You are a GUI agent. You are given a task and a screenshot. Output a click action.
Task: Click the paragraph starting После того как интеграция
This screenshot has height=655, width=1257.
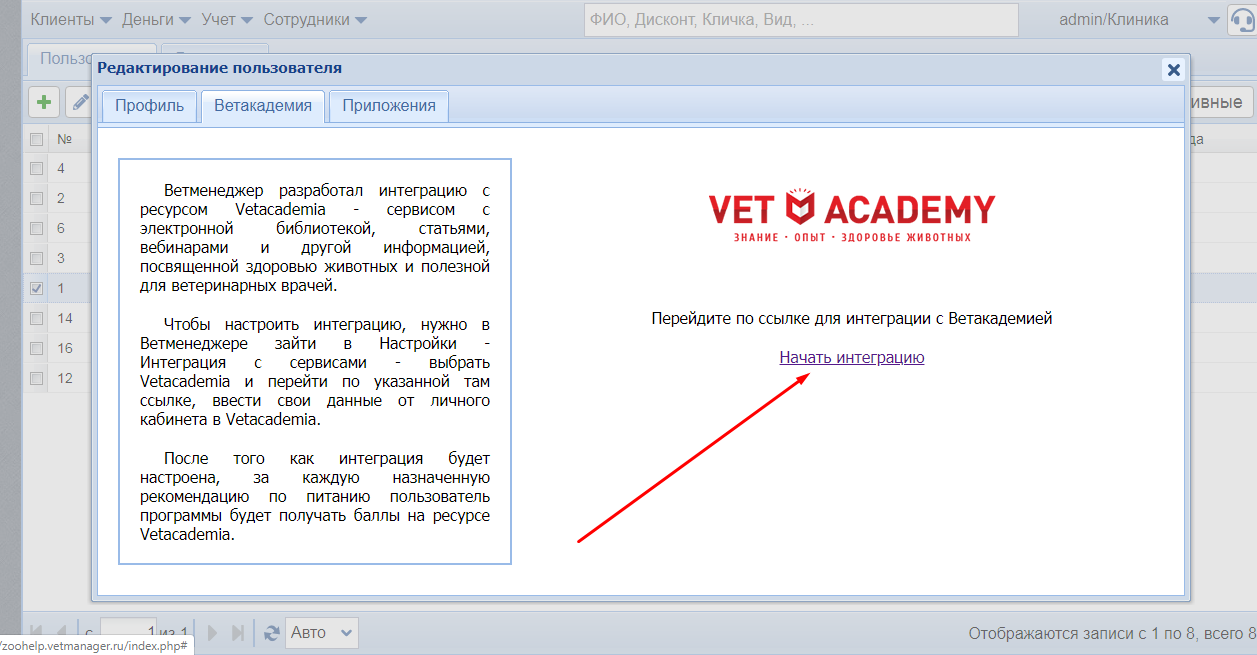315,496
